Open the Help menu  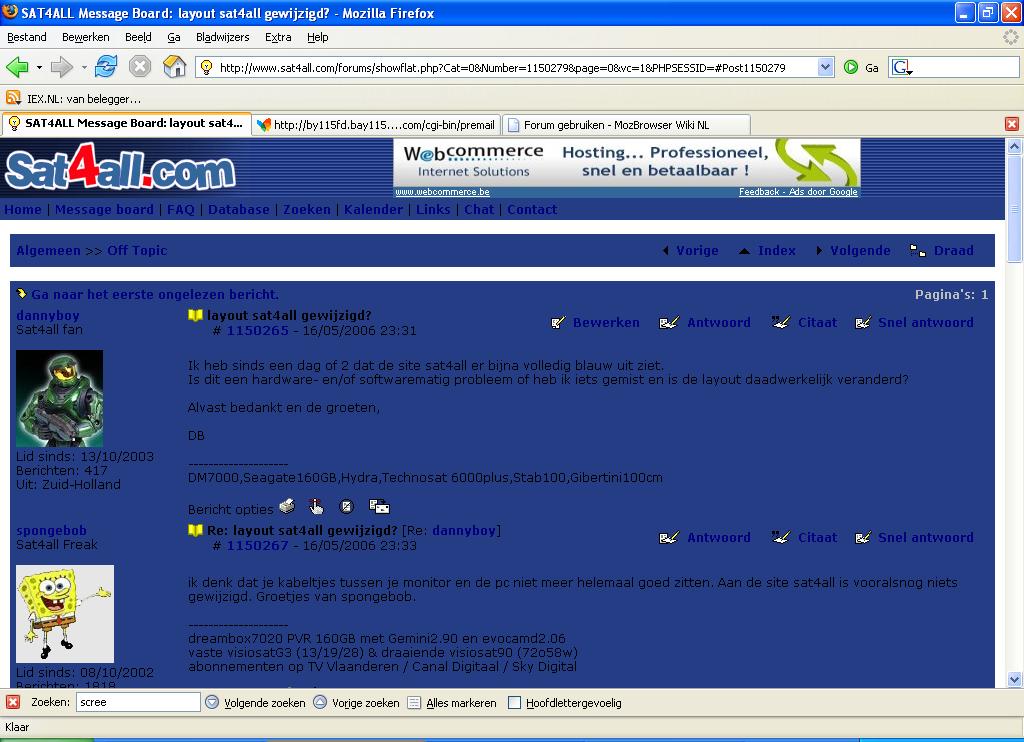tap(317, 37)
